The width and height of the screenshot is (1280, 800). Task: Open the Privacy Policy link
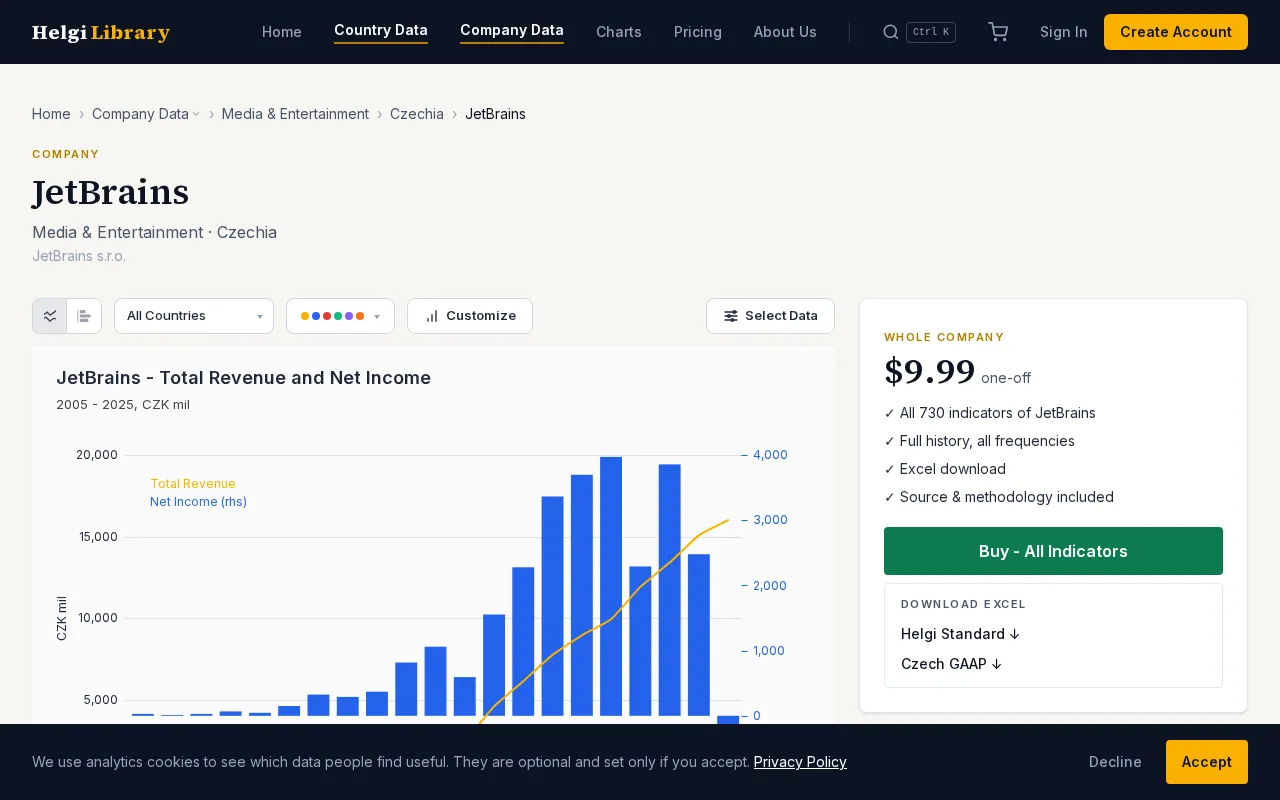coord(800,762)
